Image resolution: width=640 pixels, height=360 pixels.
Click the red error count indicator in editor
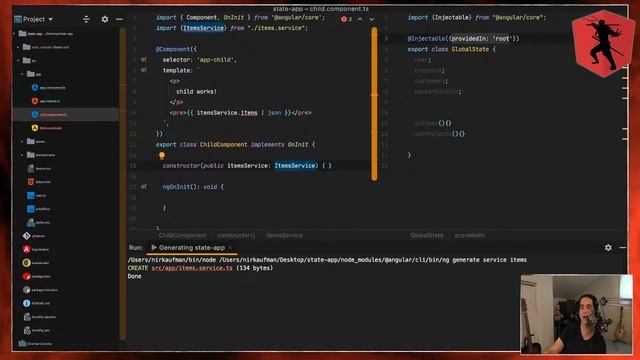click(x=347, y=19)
